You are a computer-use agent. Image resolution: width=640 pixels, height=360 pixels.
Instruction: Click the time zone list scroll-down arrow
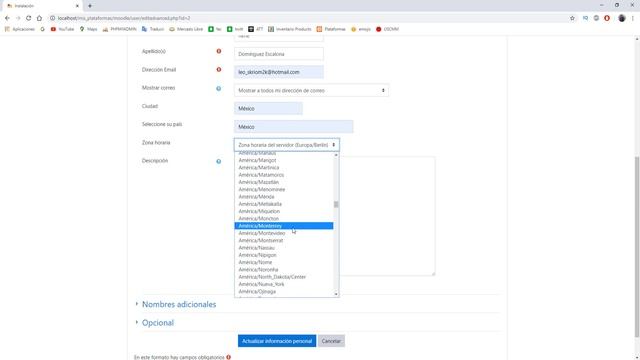coord(336,294)
